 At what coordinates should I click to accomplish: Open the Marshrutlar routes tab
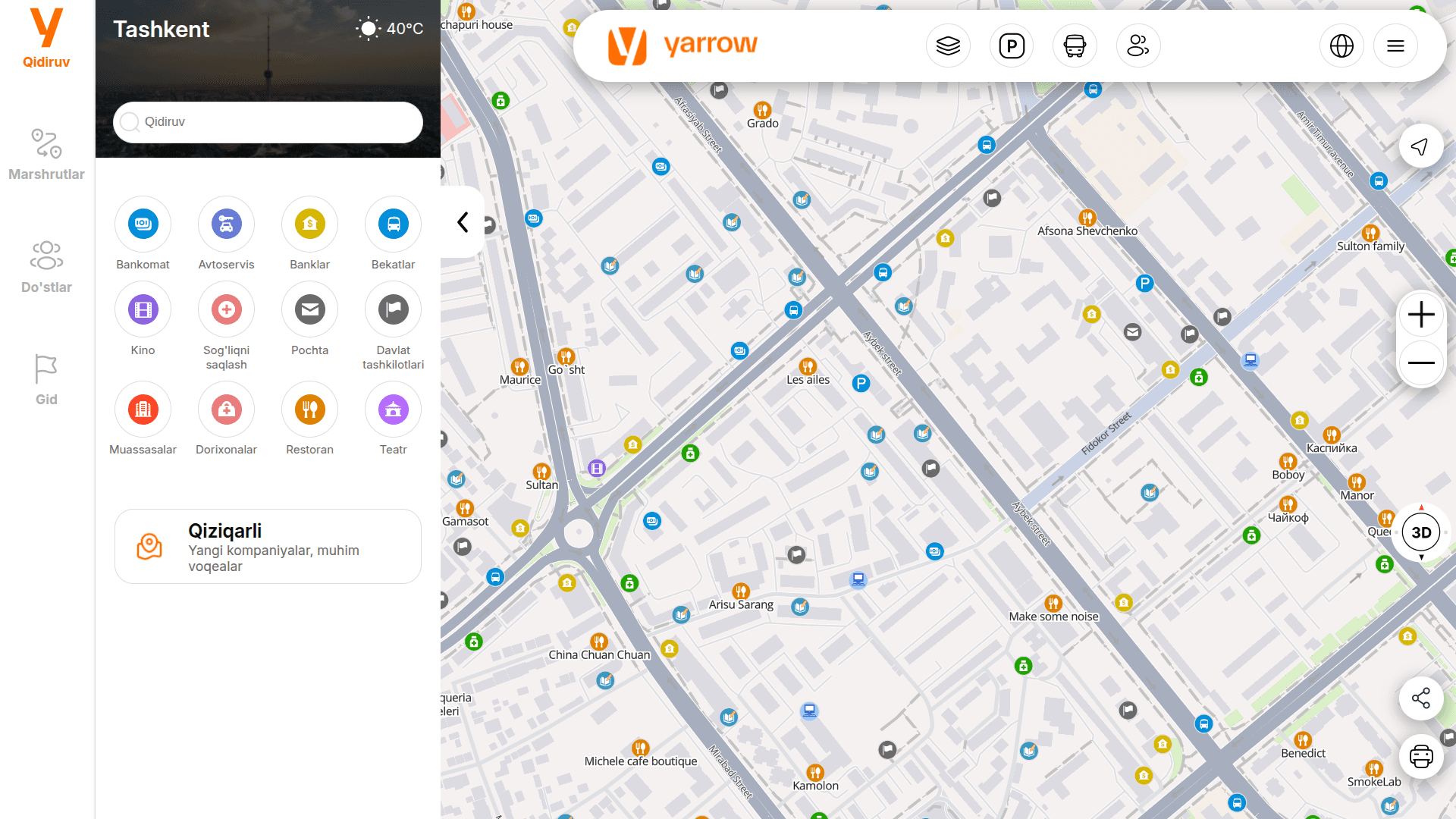pos(46,155)
